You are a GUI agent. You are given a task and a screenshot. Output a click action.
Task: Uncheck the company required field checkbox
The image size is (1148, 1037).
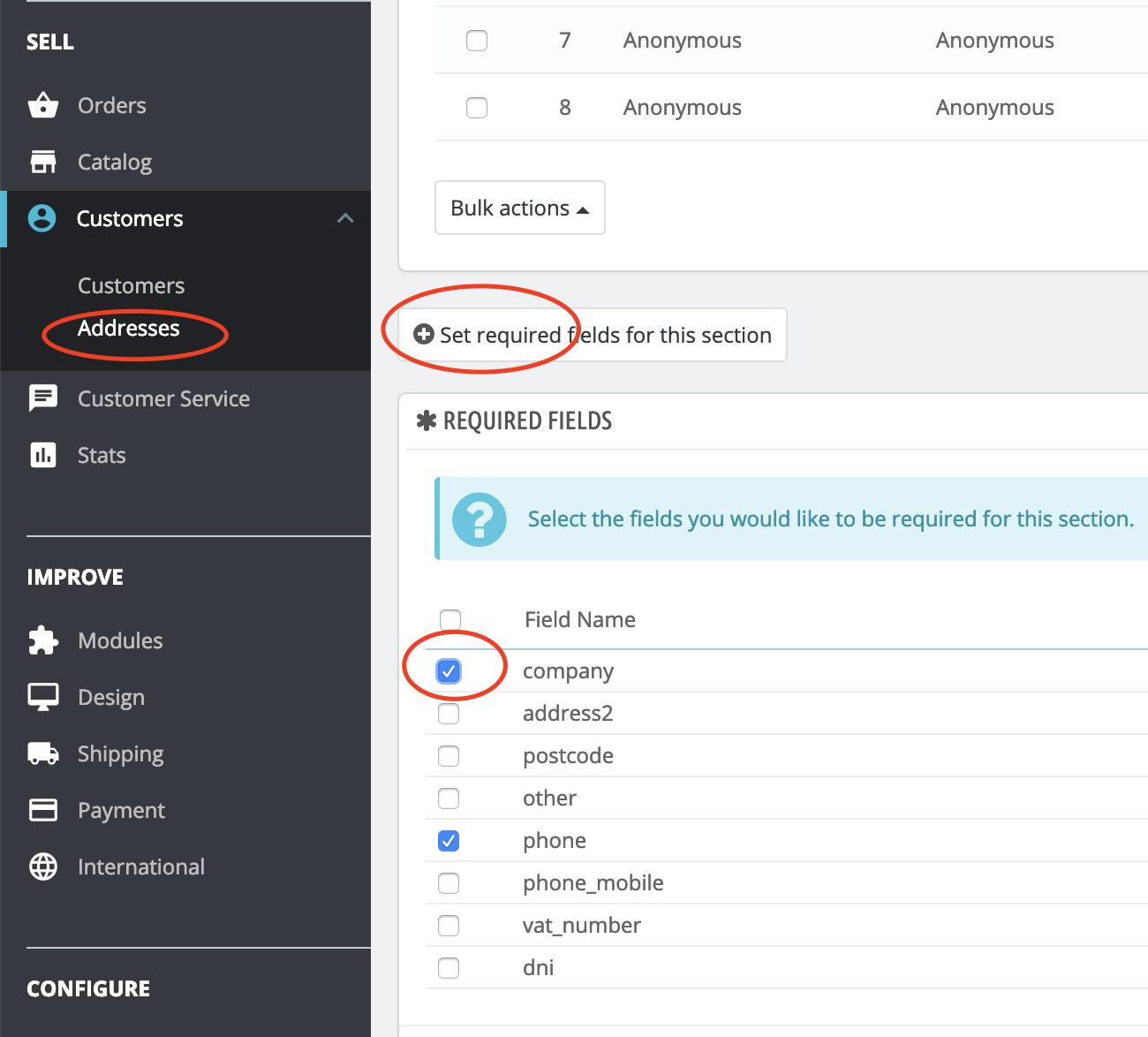click(449, 671)
